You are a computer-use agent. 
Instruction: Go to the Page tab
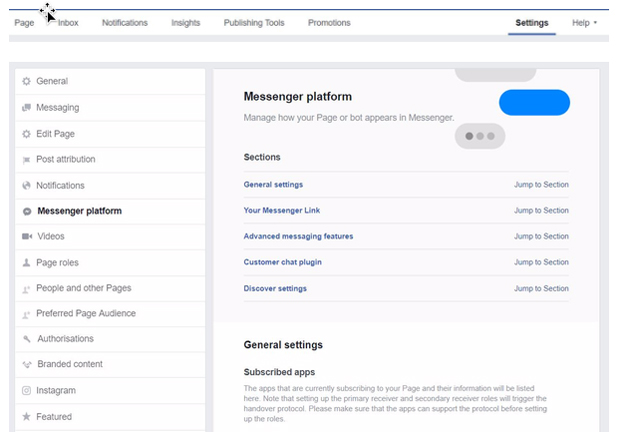click(x=24, y=23)
